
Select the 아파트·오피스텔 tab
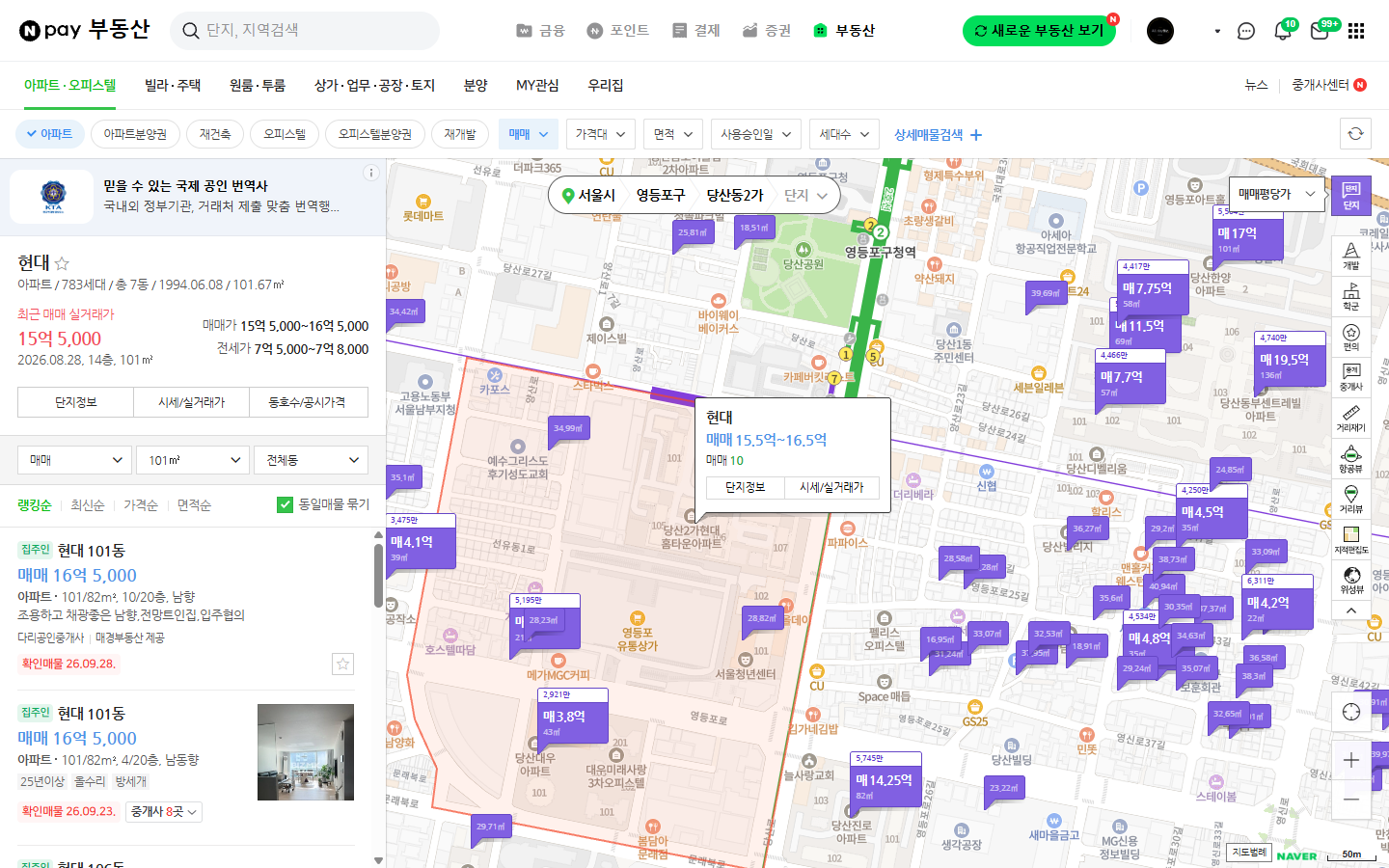click(69, 85)
